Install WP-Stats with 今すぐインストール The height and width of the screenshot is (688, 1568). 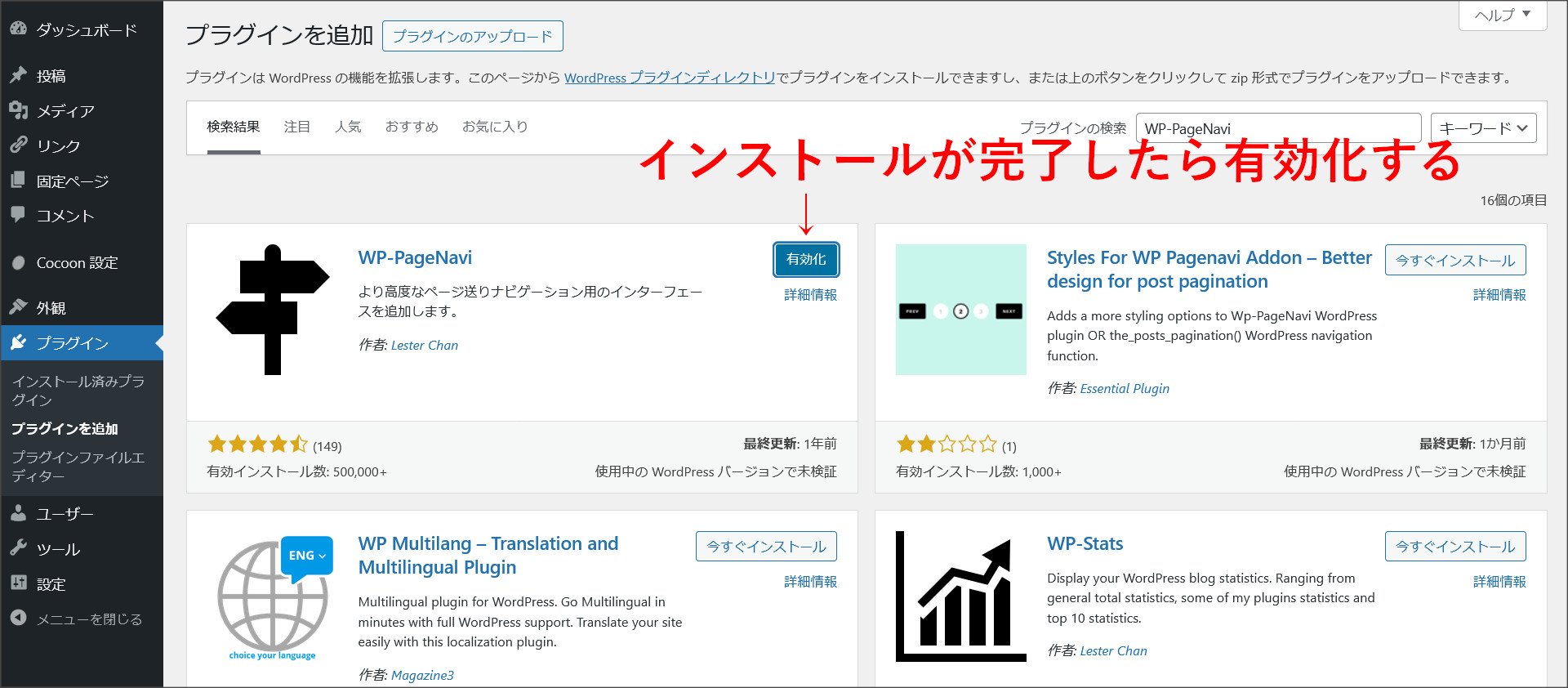click(1455, 546)
